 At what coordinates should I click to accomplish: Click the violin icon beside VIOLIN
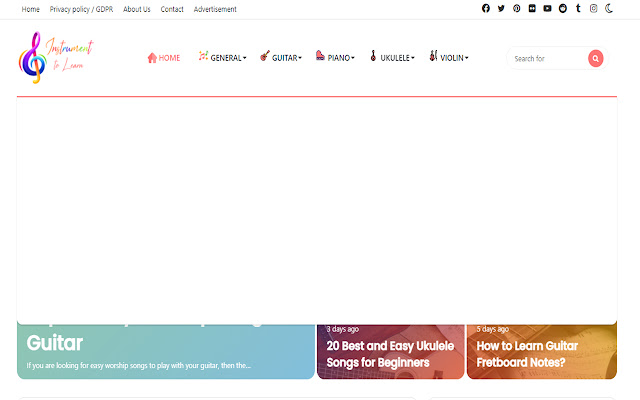coord(433,56)
